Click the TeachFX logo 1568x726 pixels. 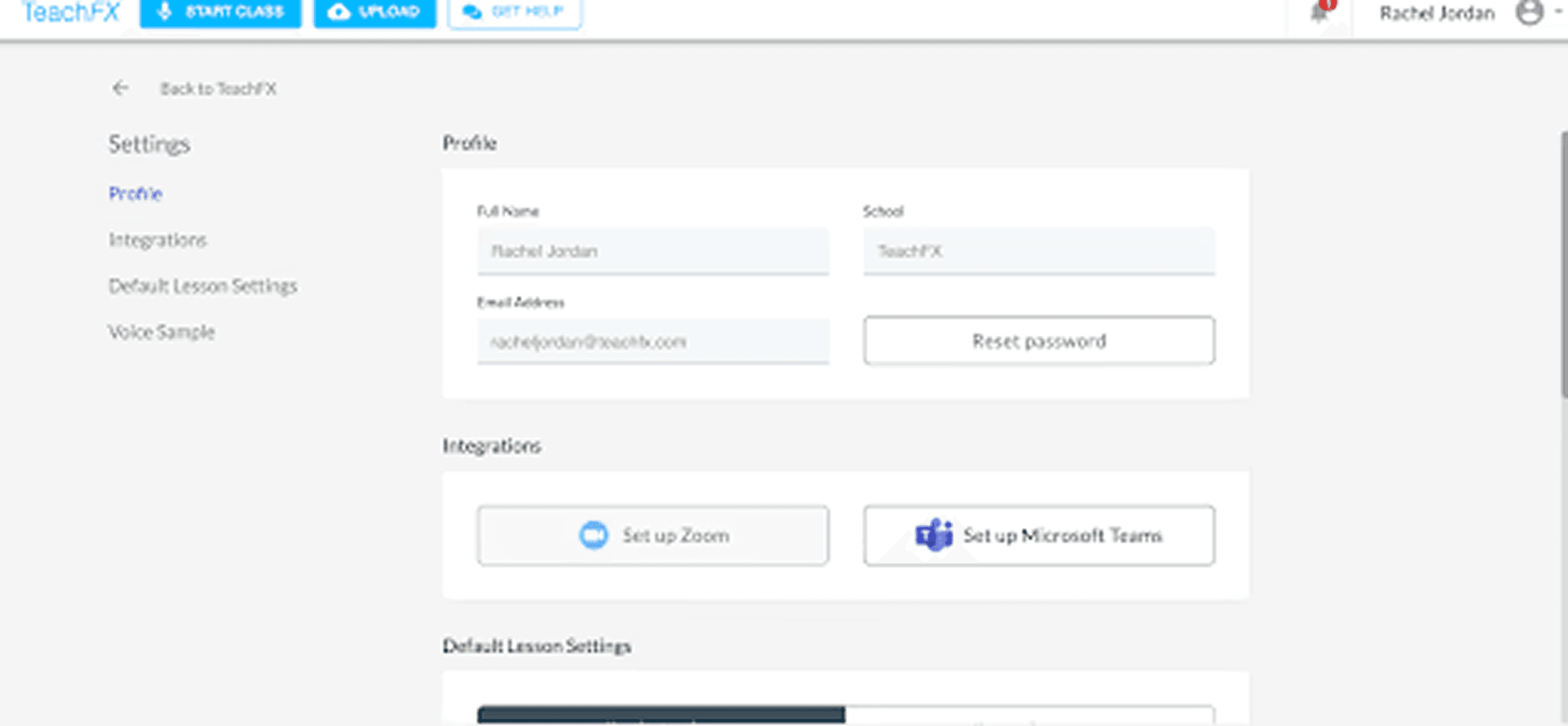coord(70,12)
